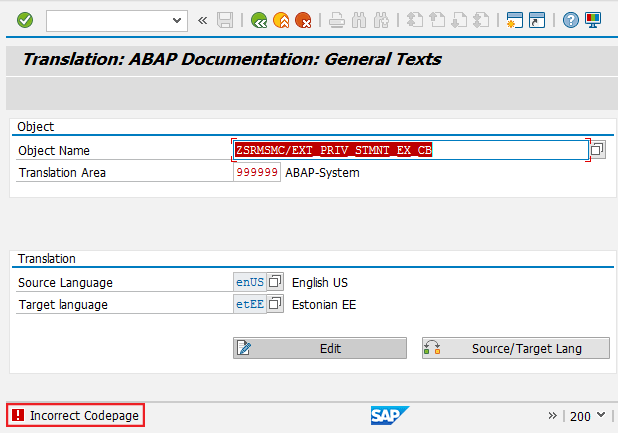
Task: Collapse the command field with double chevron
Action: point(203,20)
